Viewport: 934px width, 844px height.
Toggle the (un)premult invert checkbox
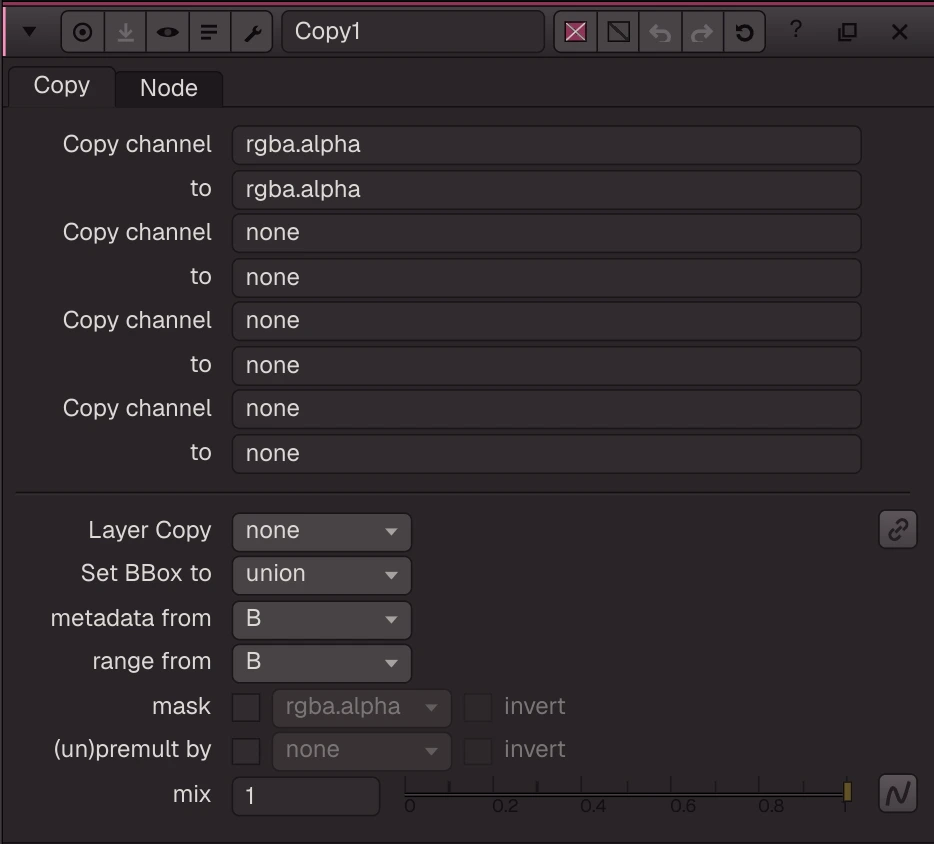pyautogui.click(x=478, y=751)
